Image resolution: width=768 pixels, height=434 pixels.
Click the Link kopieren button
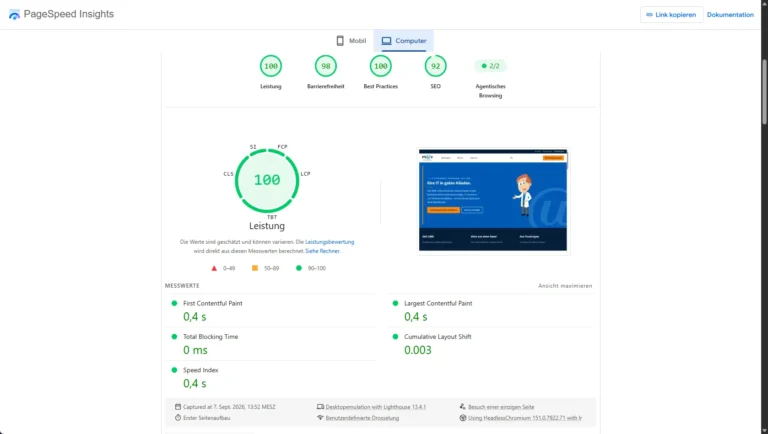[671, 15]
